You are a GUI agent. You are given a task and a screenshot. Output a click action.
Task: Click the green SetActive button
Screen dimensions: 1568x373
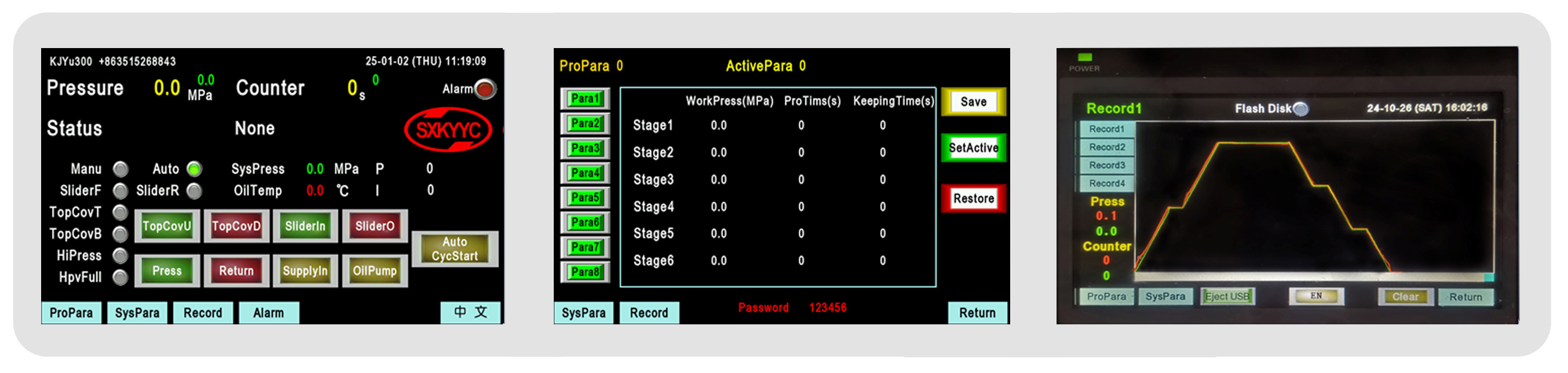coord(973,148)
